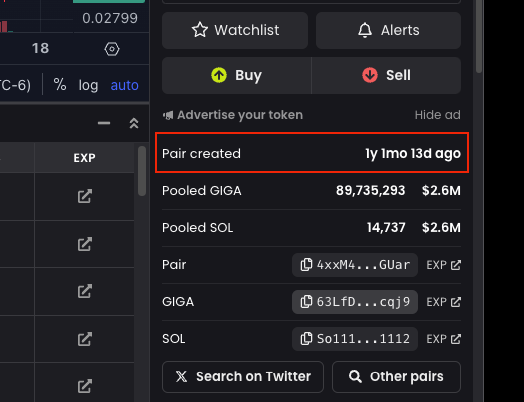This screenshot has width=524, height=402.
Task: Open SOL EXP explorer link
Action: click(x=443, y=339)
